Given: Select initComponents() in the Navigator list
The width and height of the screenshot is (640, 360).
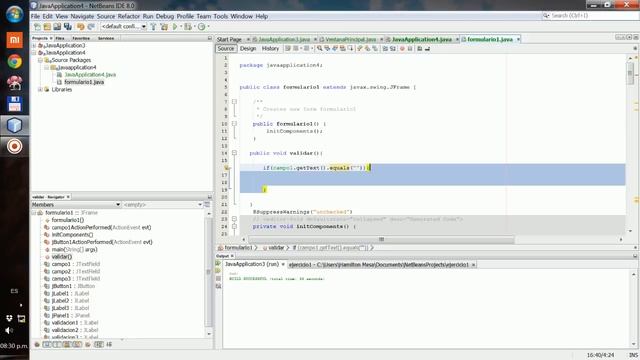Looking at the screenshot, I should [72, 235].
